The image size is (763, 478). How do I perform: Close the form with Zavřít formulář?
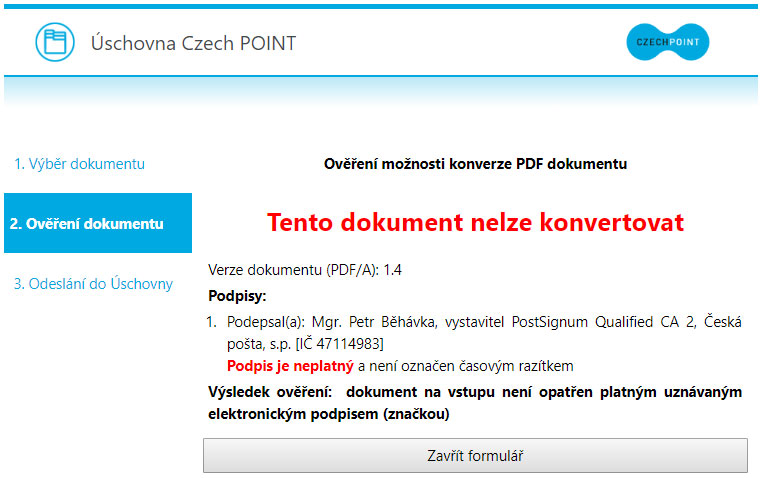pyautogui.click(x=475, y=456)
